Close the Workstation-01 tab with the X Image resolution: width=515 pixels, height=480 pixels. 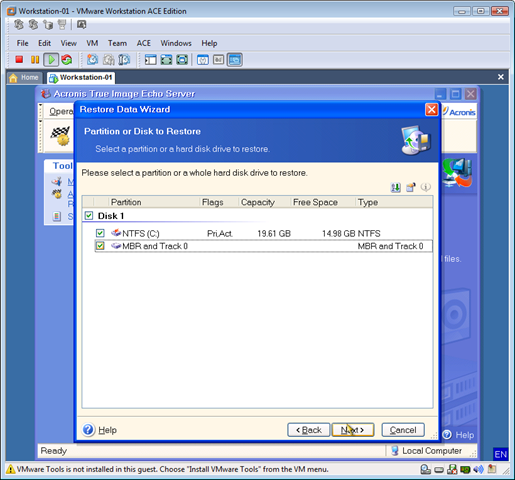click(500, 77)
